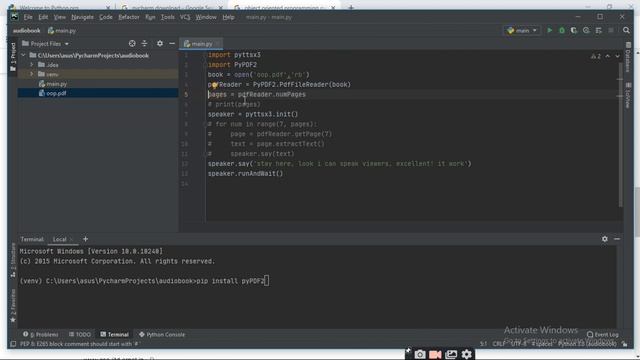The width and height of the screenshot is (640, 360).
Task: Collapse all in the Project panel
Action: pyautogui.click(x=144, y=44)
